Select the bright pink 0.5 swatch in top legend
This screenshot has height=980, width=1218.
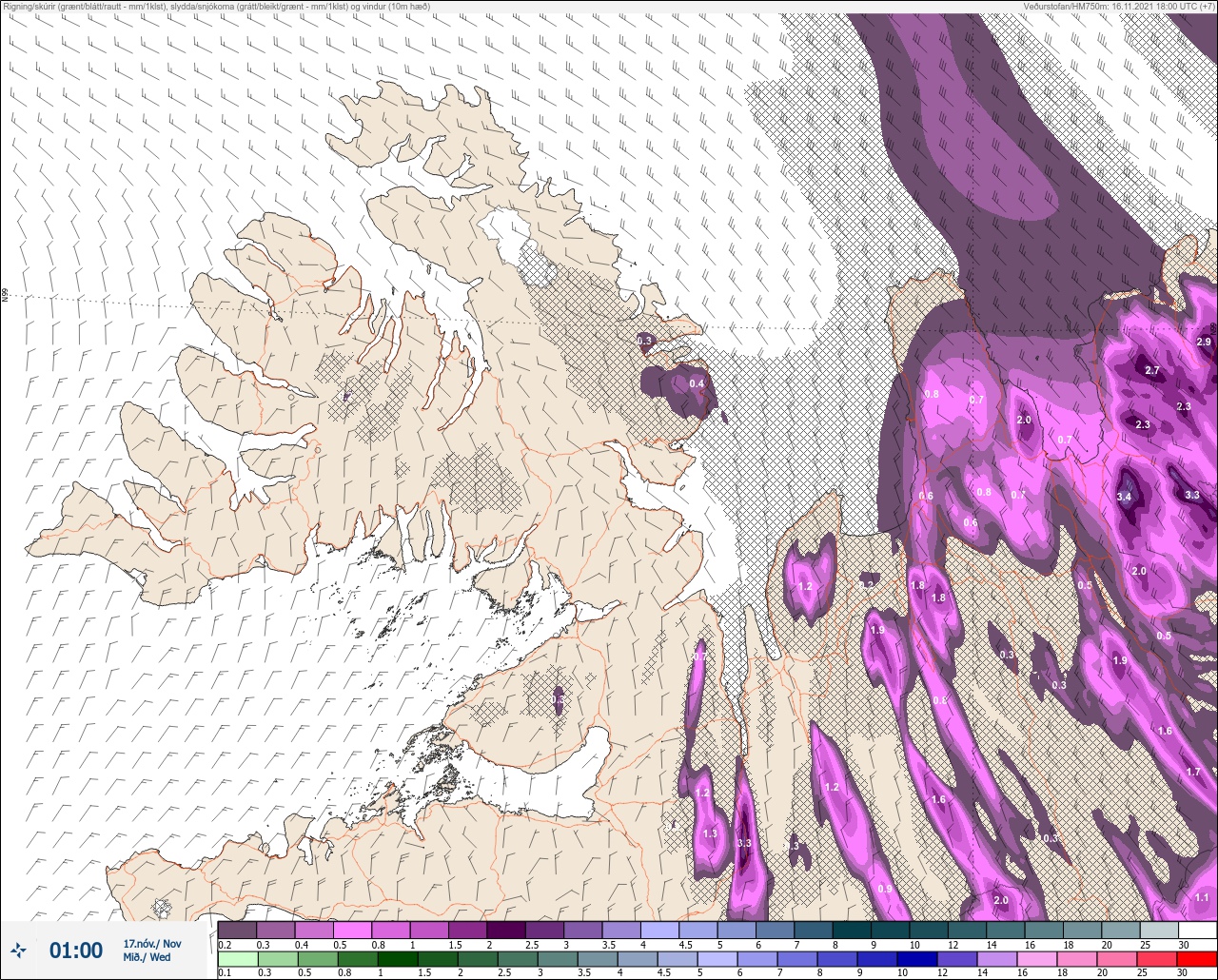pyautogui.click(x=352, y=930)
